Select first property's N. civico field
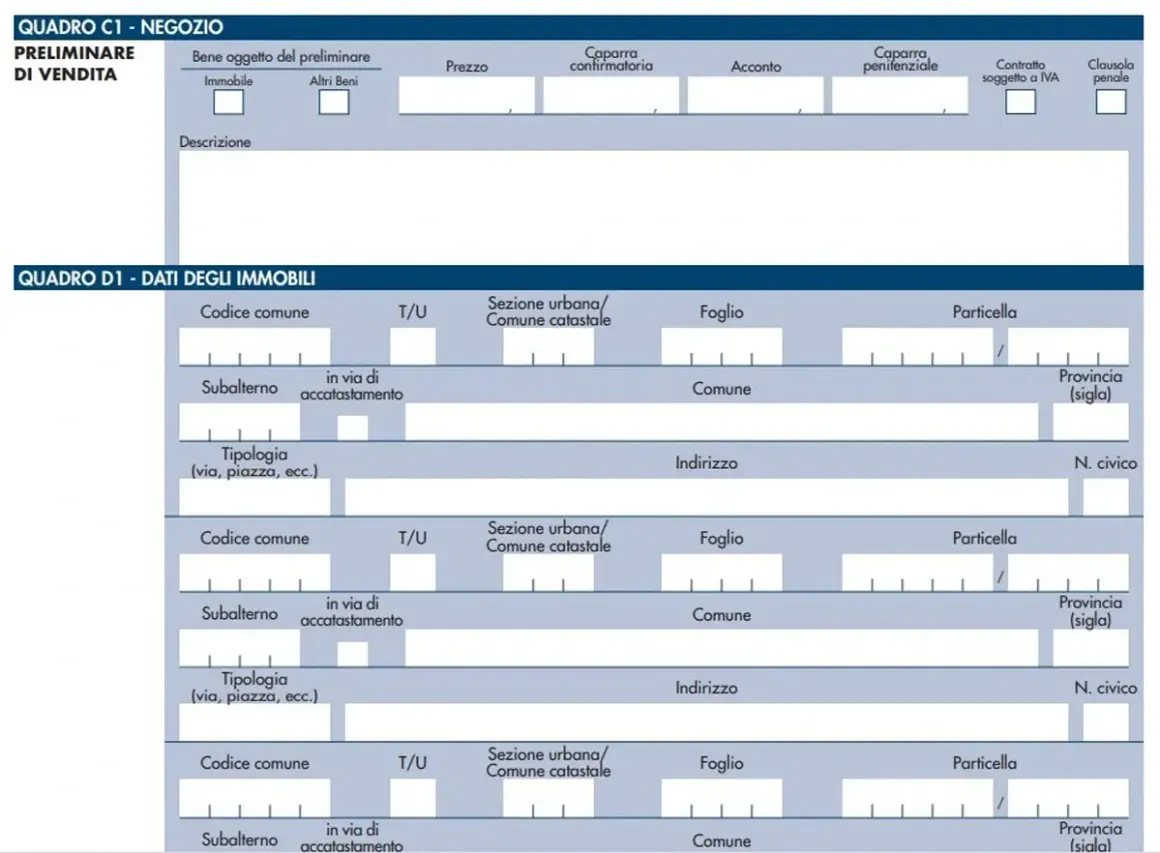This screenshot has height=853, width=1160. 1106,496
